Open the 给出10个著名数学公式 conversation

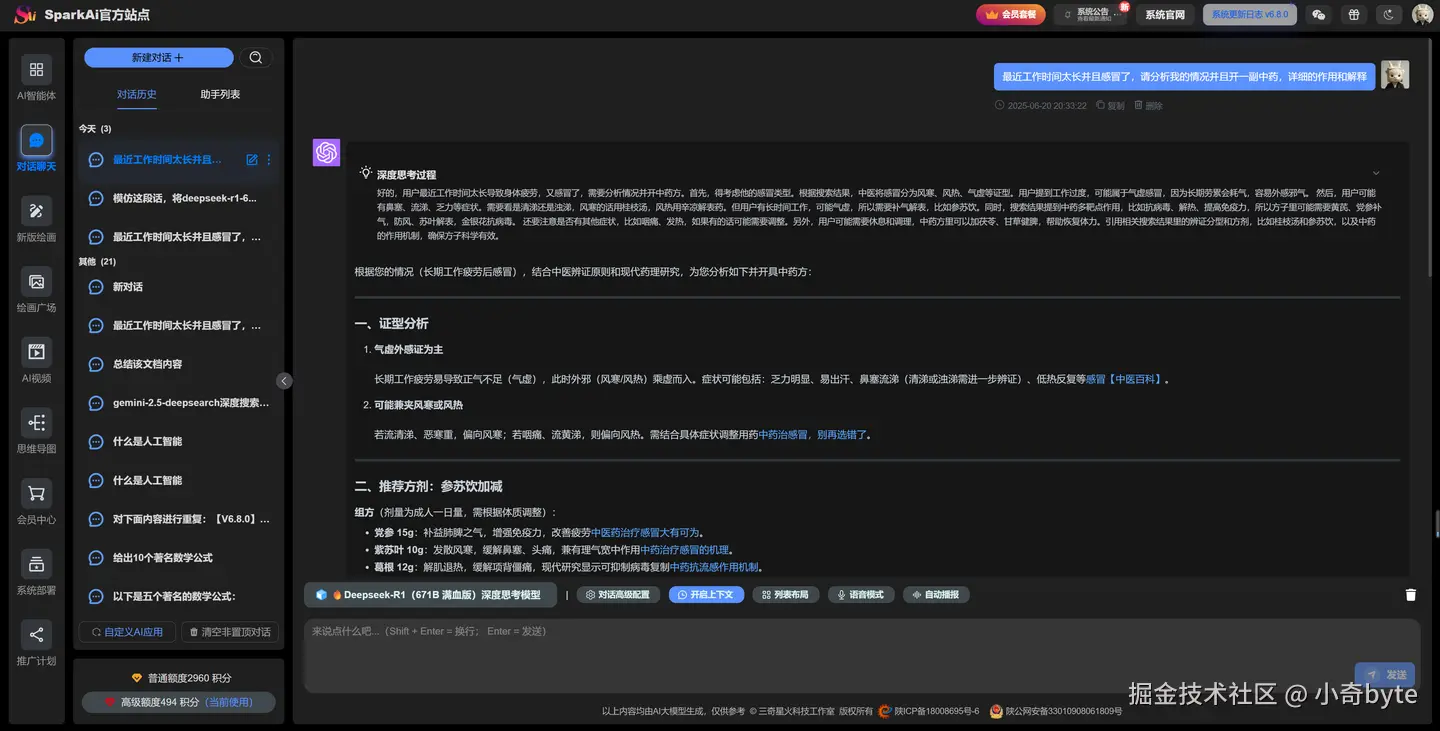(179, 558)
